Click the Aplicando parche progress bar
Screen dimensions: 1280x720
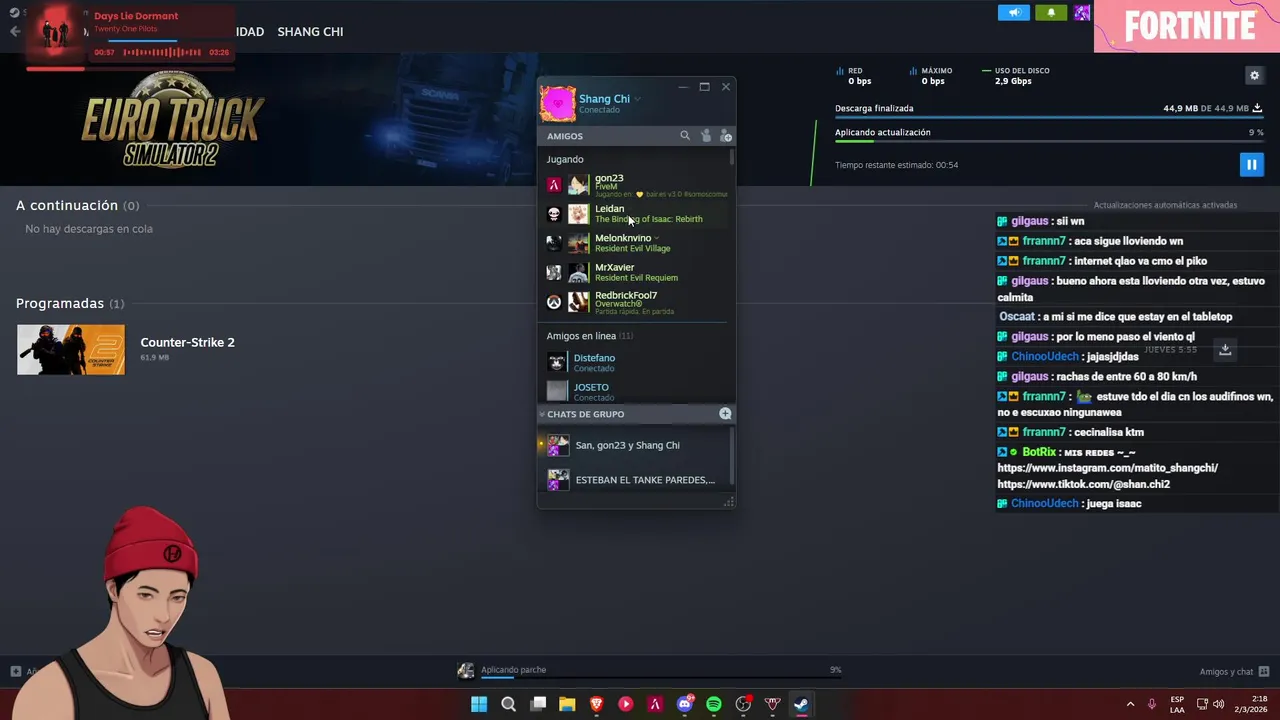click(x=660, y=677)
